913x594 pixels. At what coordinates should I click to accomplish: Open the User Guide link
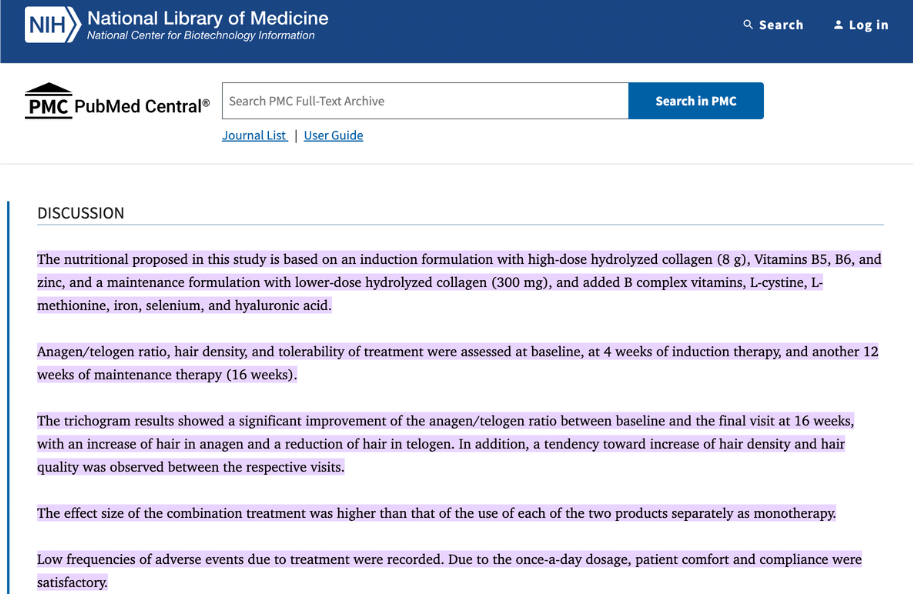pyautogui.click(x=333, y=135)
